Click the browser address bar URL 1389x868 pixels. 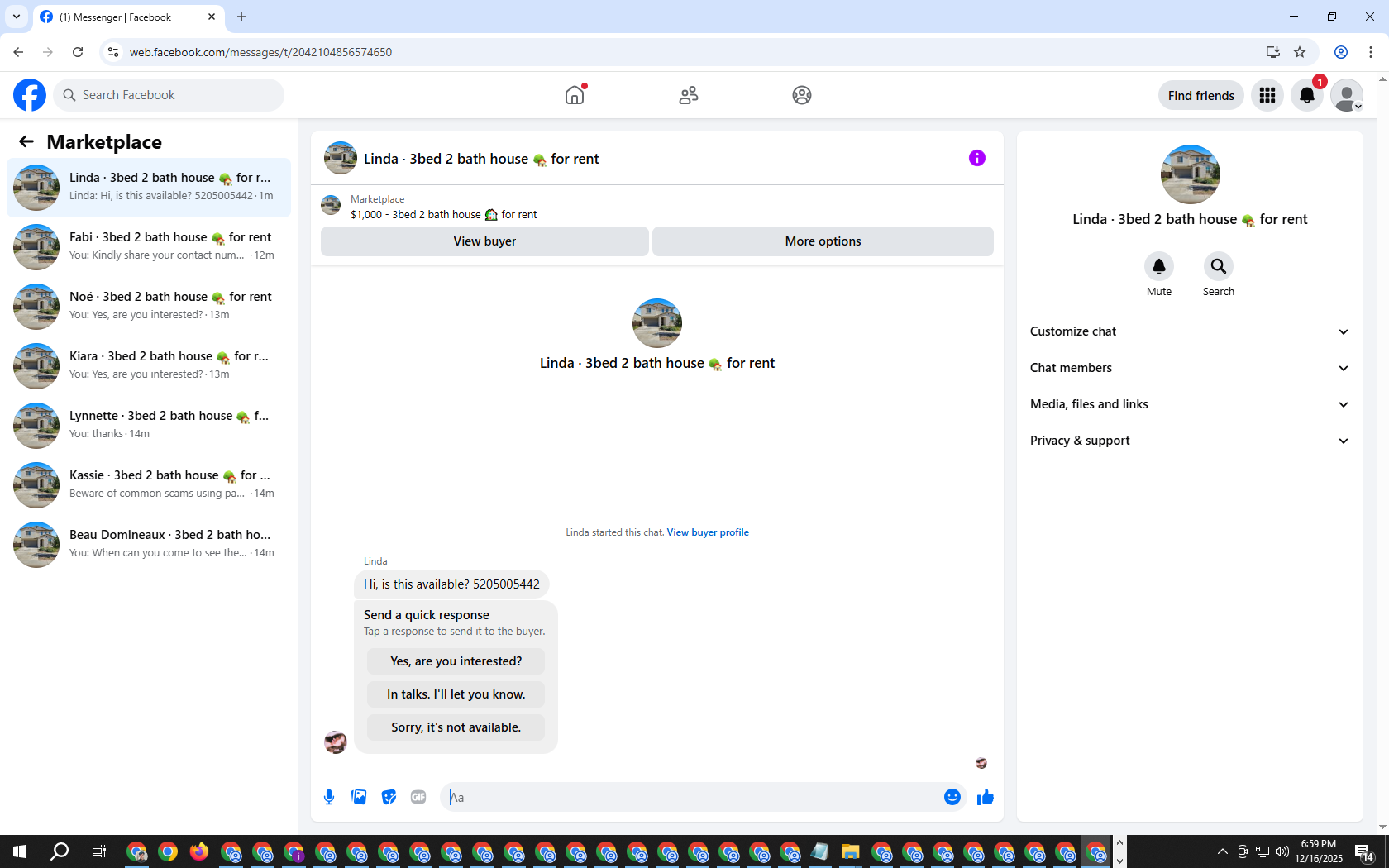pos(261,52)
